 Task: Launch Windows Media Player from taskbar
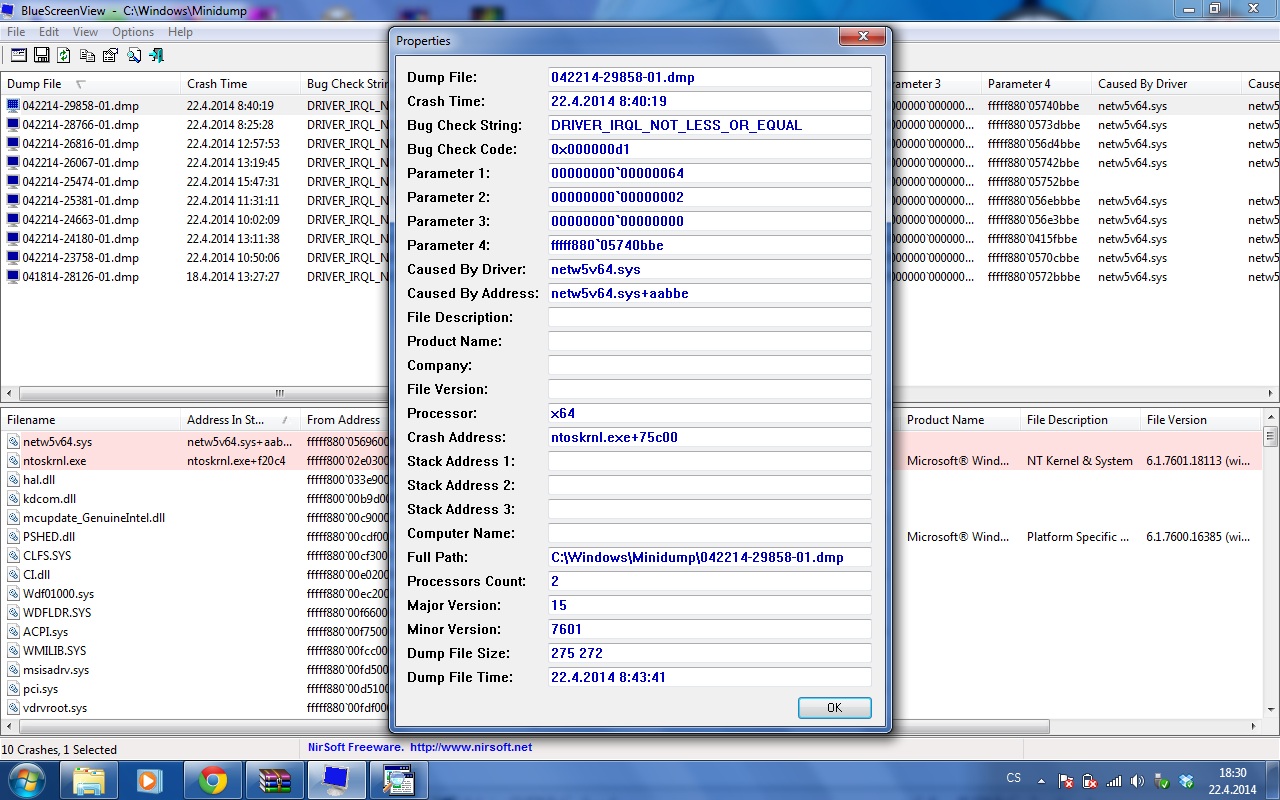coord(150,780)
